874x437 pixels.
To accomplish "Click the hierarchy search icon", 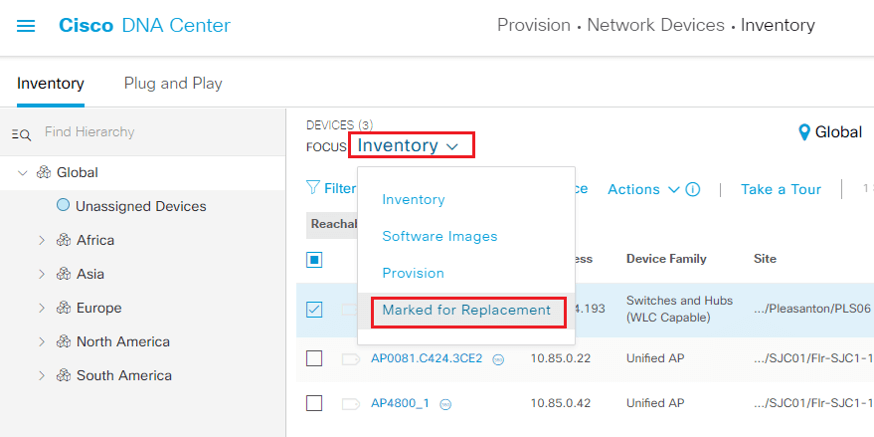I will [x=22, y=134].
